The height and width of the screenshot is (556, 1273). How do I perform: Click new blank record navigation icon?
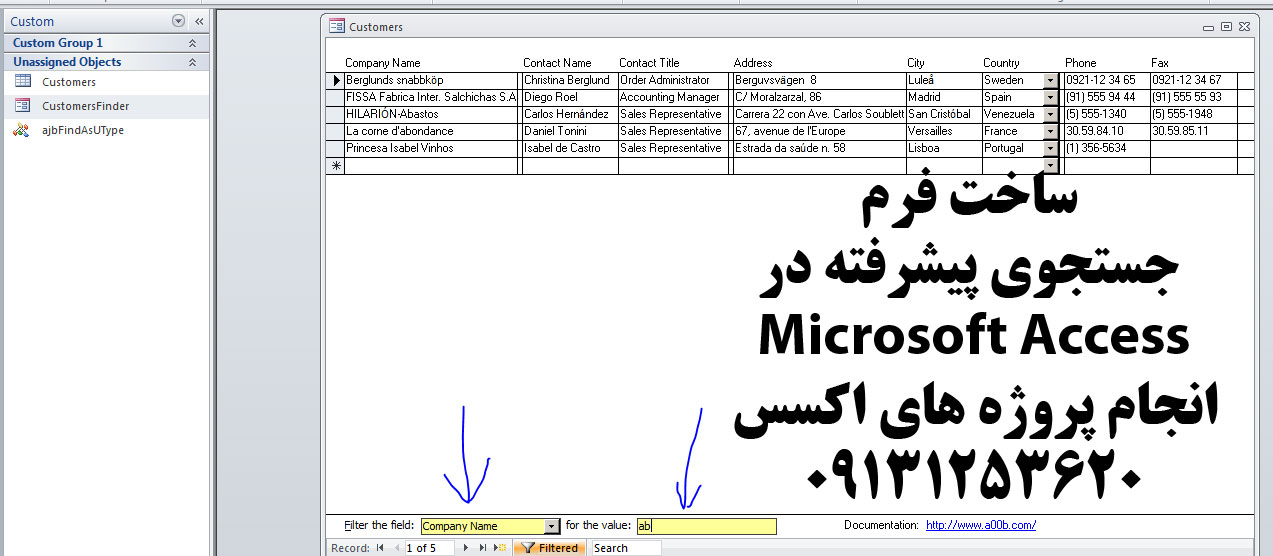pos(499,548)
